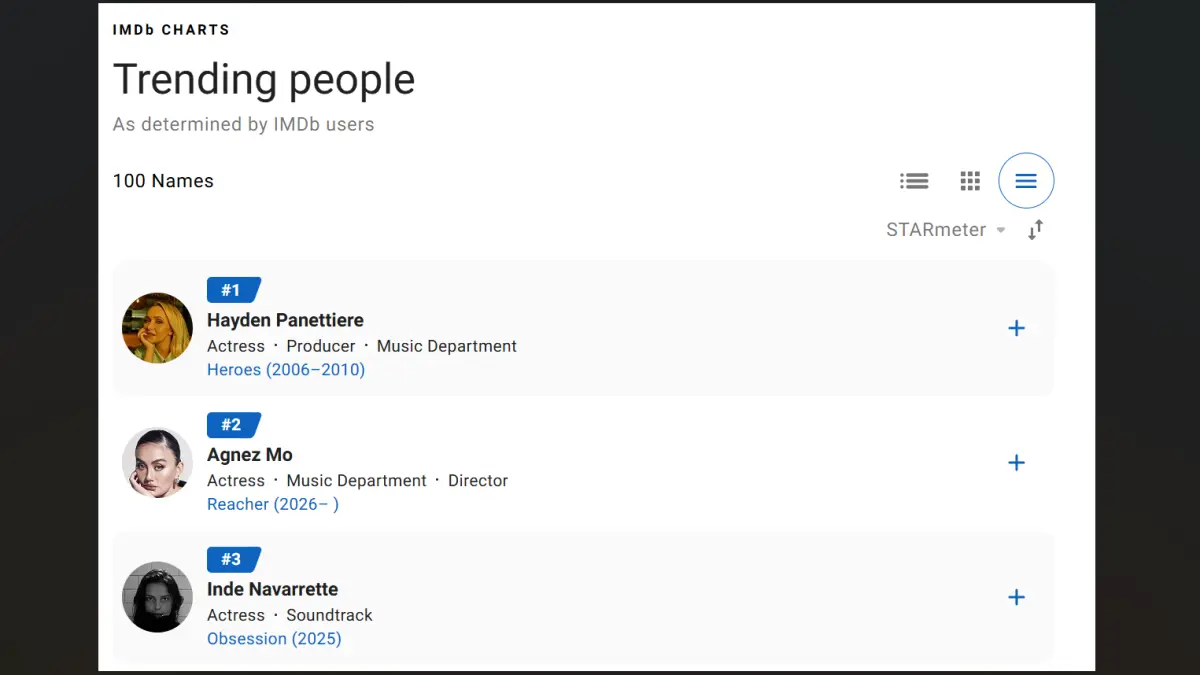The width and height of the screenshot is (1200, 675).
Task: Open the Heroes (2006–2010) title link
Action: (286, 370)
